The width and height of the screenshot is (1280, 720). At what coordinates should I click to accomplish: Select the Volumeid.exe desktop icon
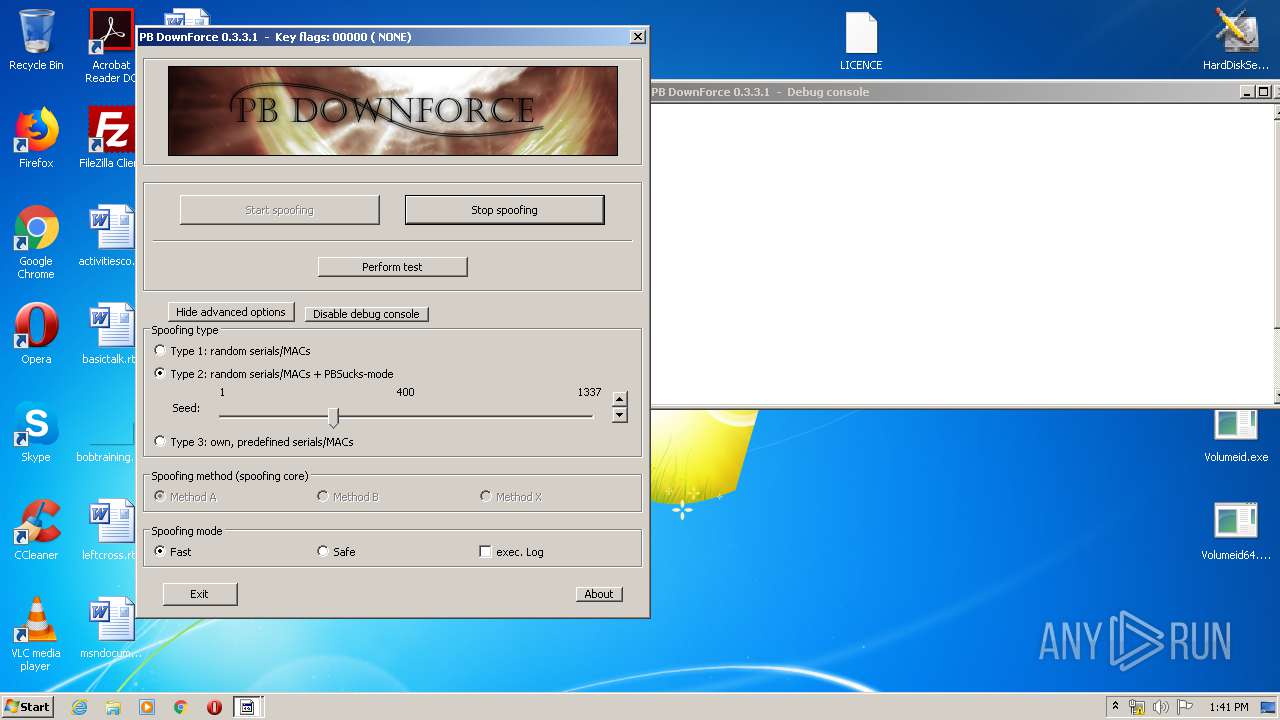1236,437
